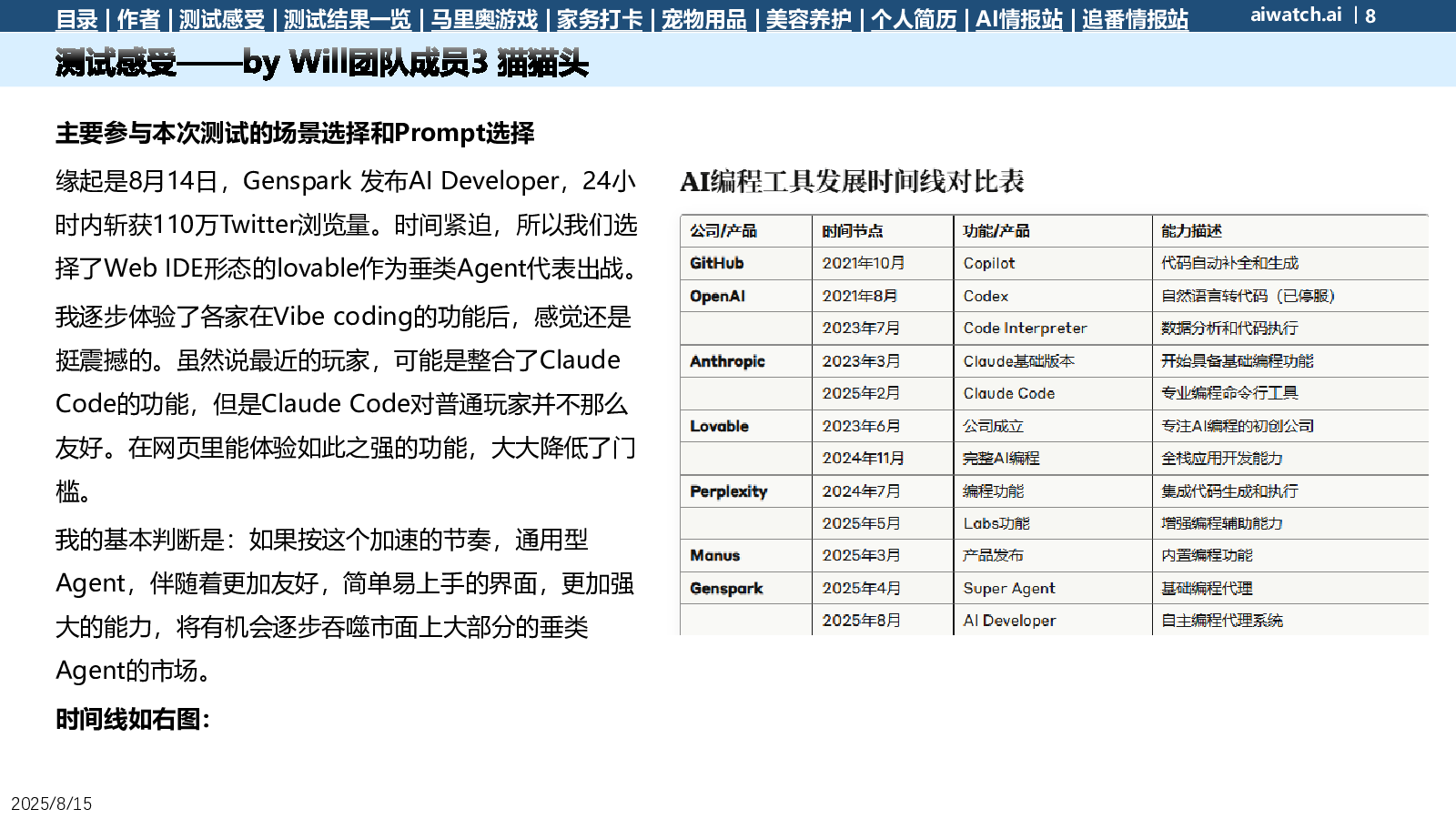Select the slide title 测试感受——by Will团队成员3 猫猫头

point(322,62)
